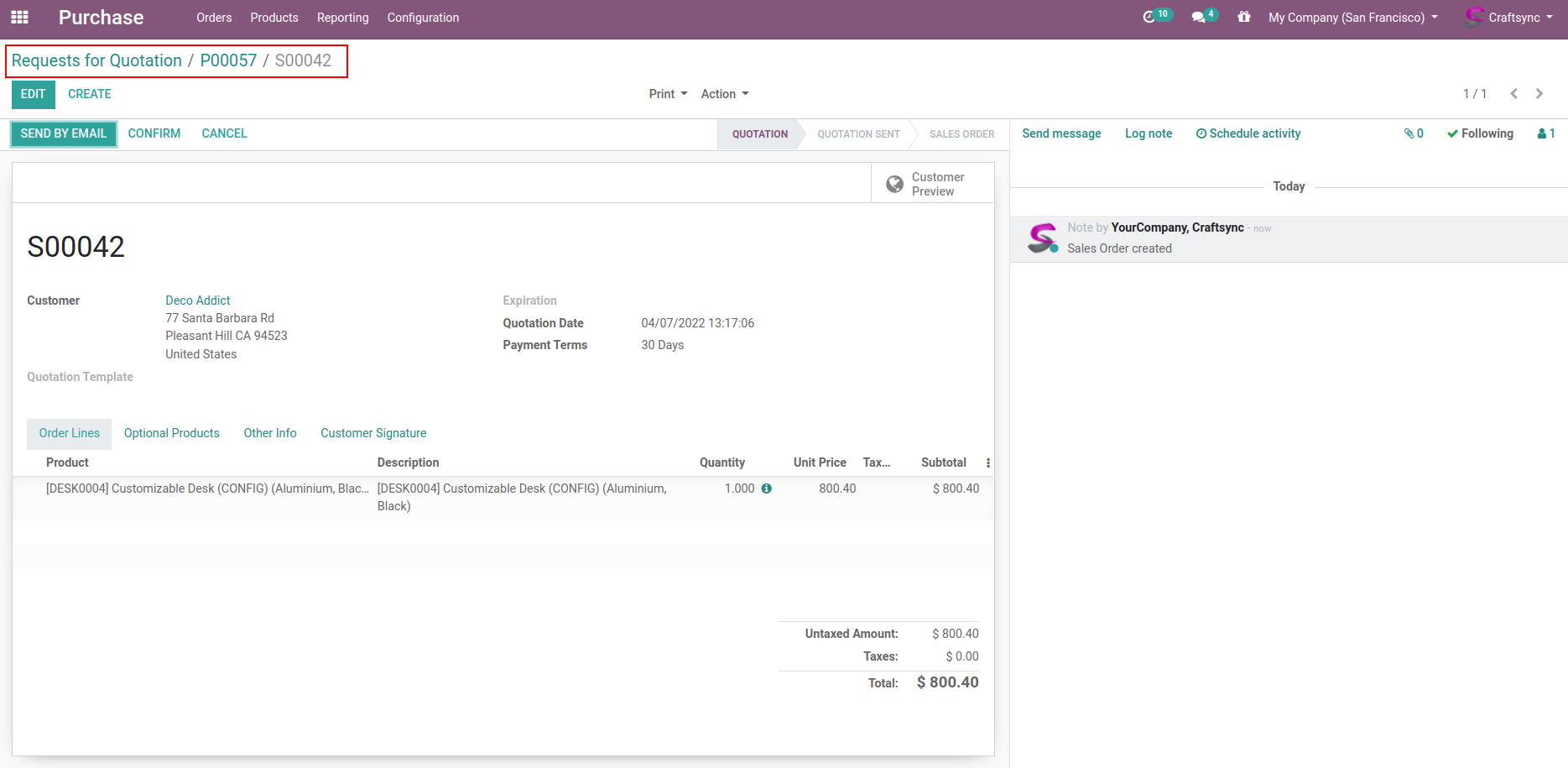Open company selector My Company dropdown
Image resolution: width=1568 pixels, height=768 pixels.
[x=1352, y=18]
